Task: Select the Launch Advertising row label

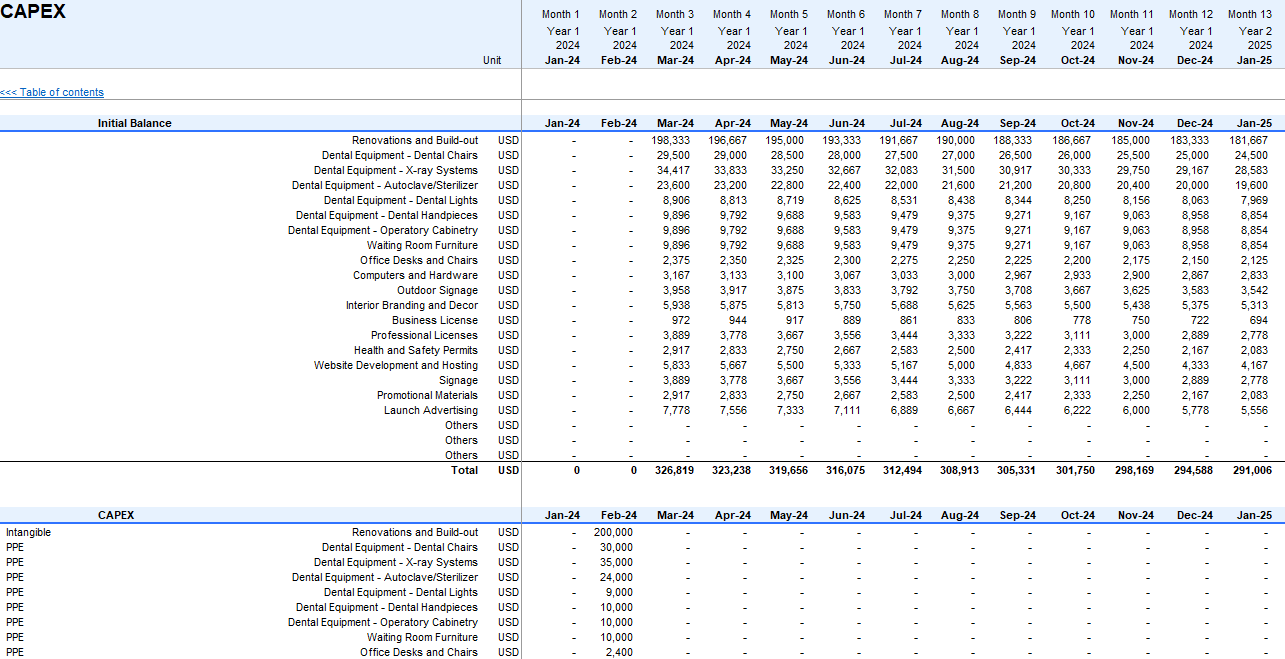Action: [430, 410]
